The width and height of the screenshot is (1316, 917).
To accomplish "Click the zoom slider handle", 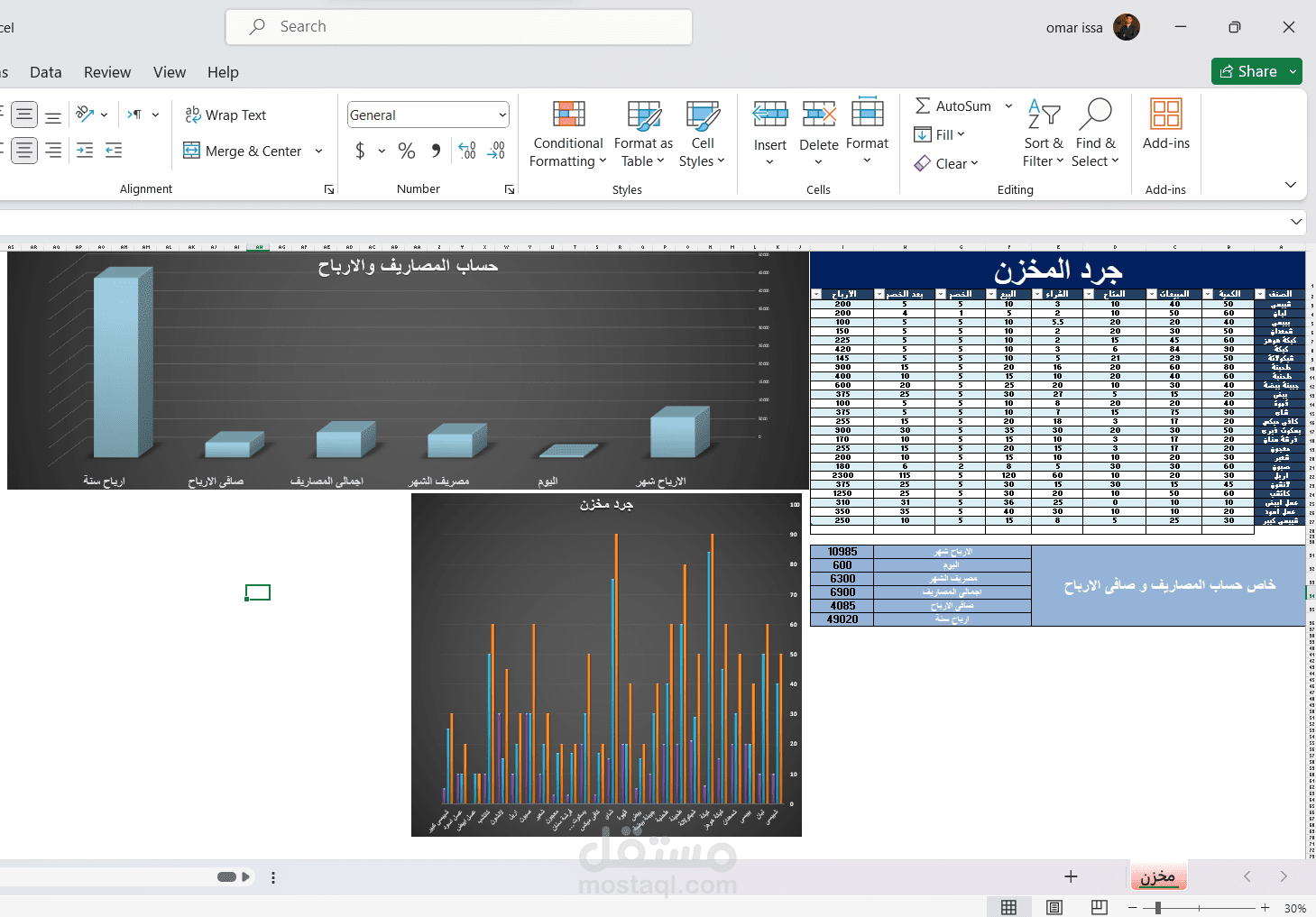I will click(x=1158, y=908).
